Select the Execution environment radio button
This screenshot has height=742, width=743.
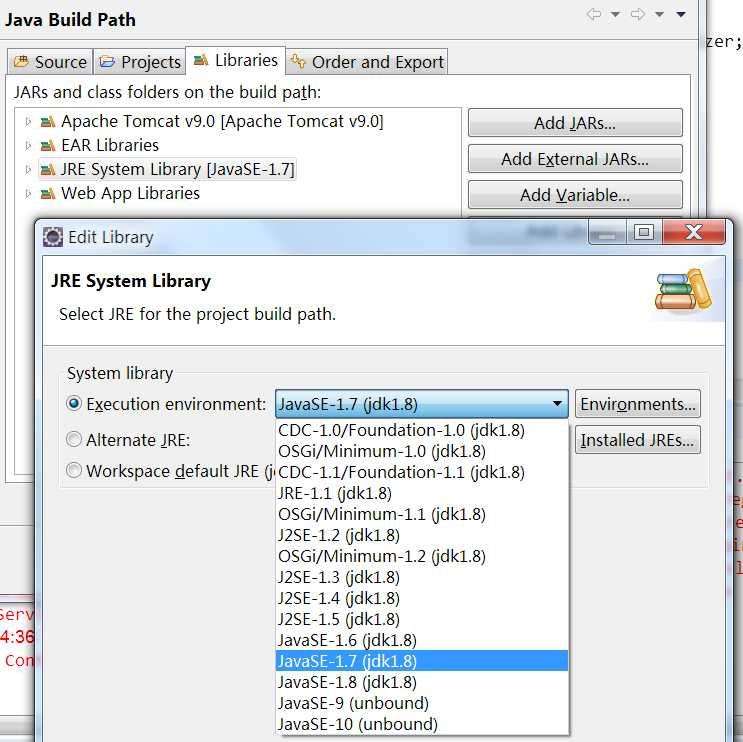(x=74, y=404)
